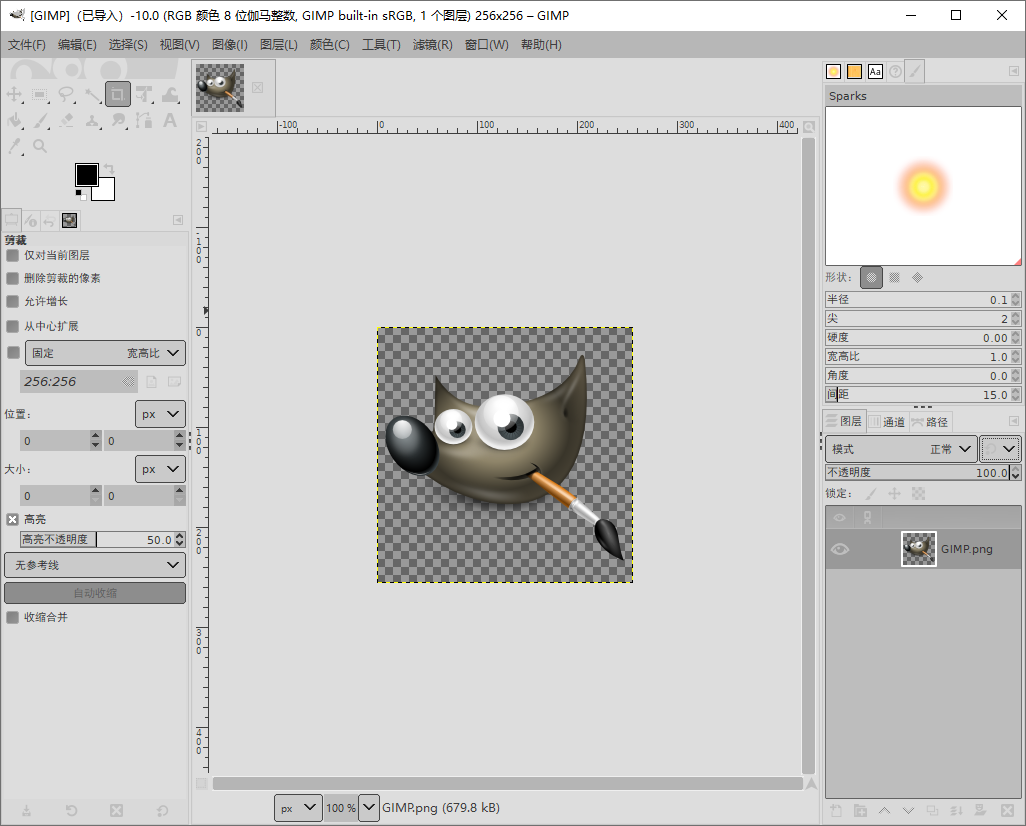The image size is (1026, 826).
Task: Click the Zoom magnifier tool
Action: pyautogui.click(x=41, y=146)
